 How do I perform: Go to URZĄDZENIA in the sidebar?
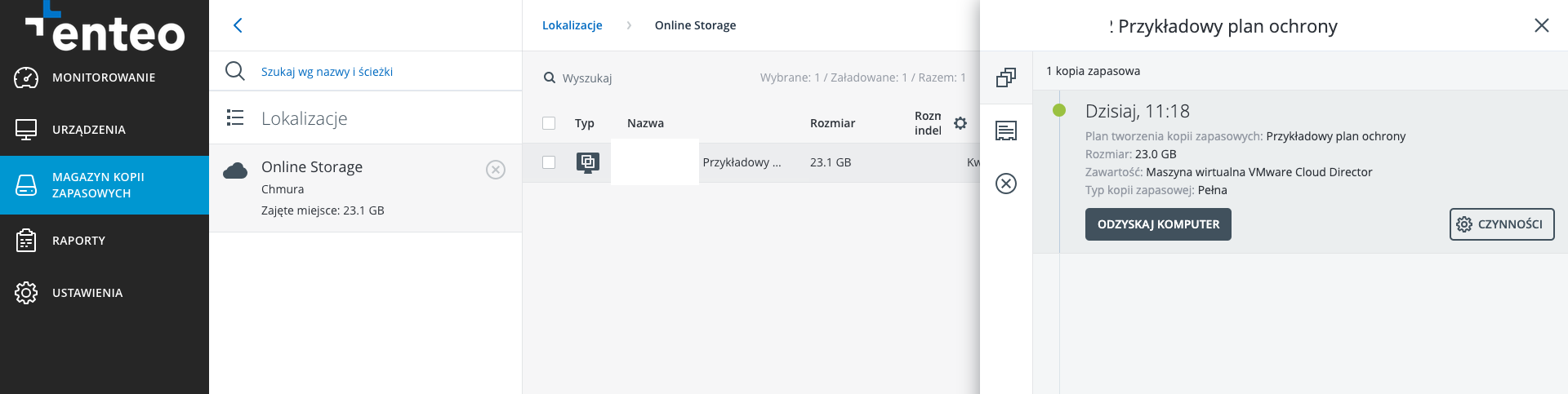(x=104, y=130)
